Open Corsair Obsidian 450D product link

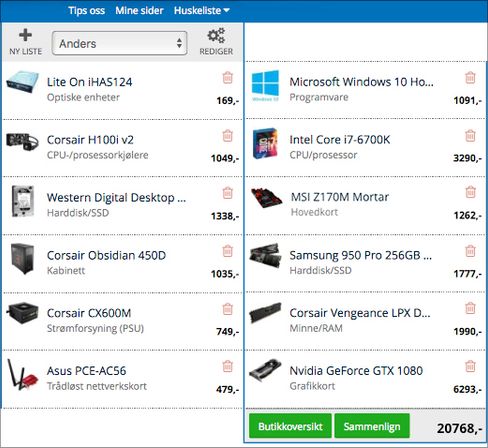[106, 255]
